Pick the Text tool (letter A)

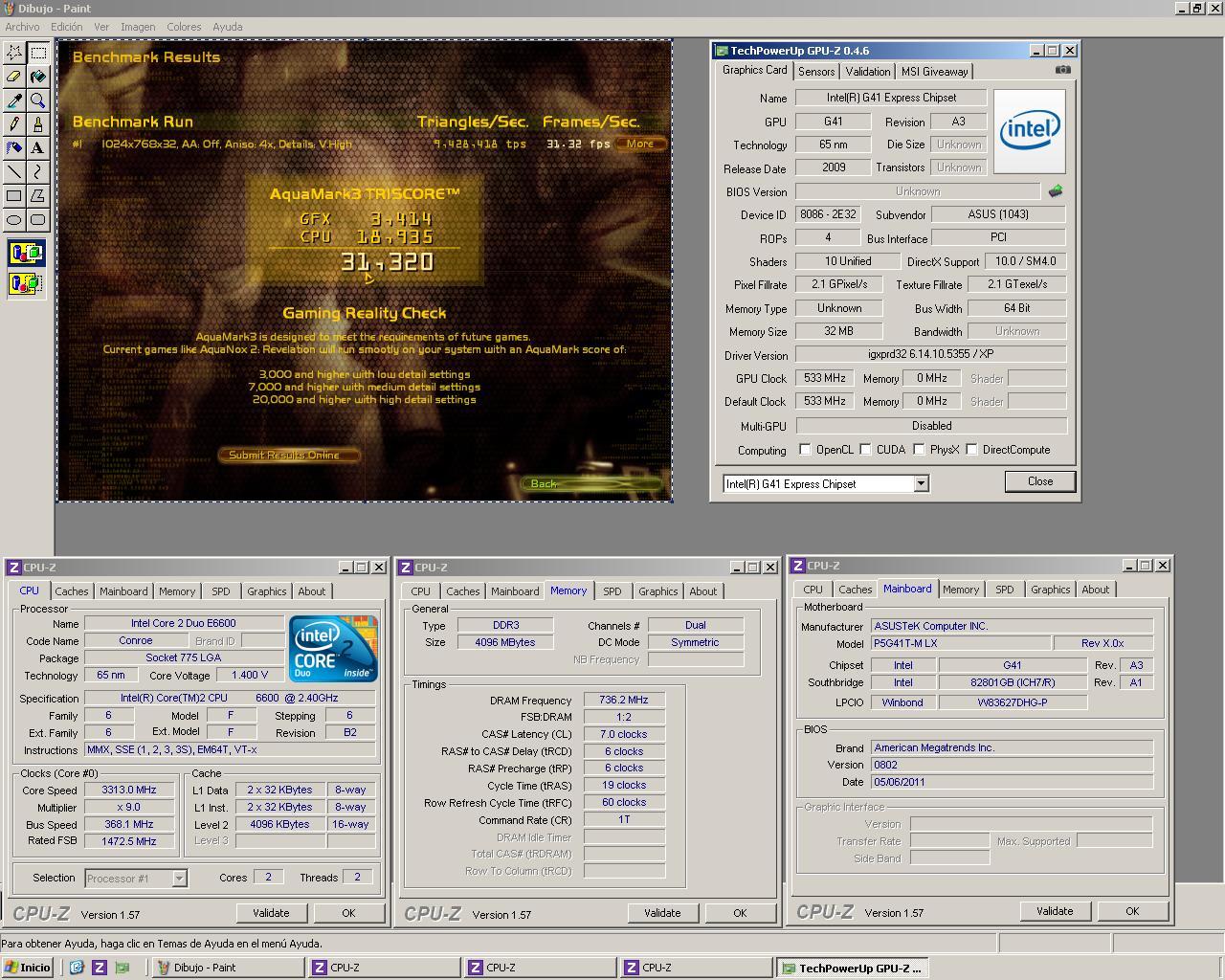point(38,148)
